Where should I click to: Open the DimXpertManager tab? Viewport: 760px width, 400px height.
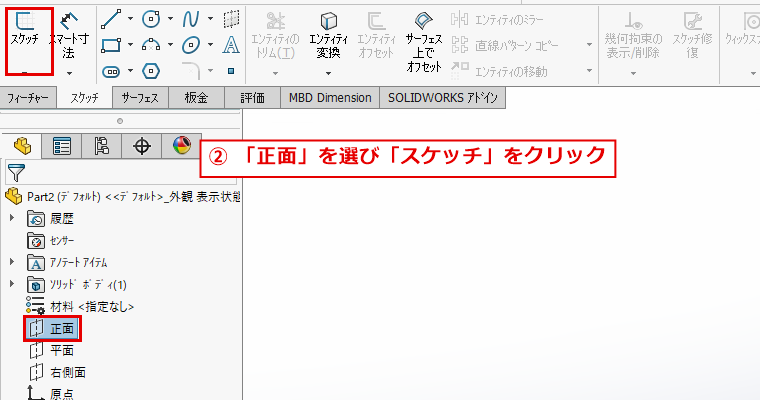[142, 146]
